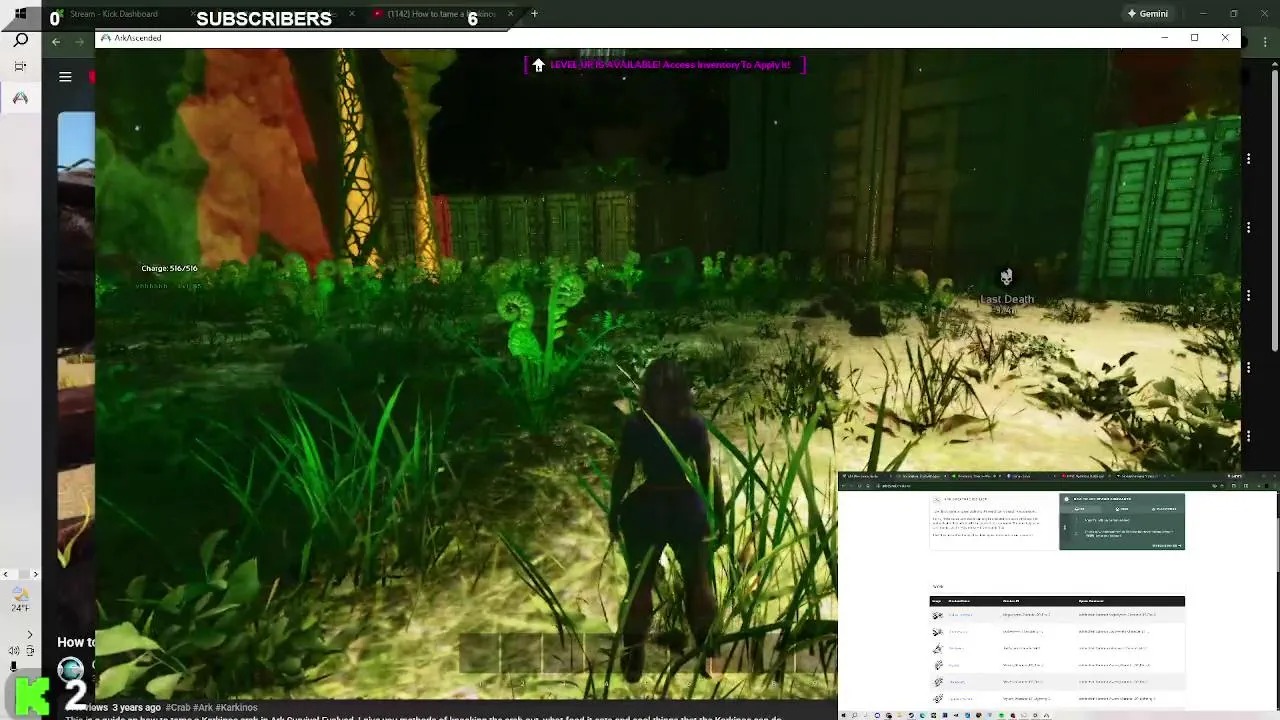
Task: Open a new browser tab
Action: pyautogui.click(x=534, y=14)
